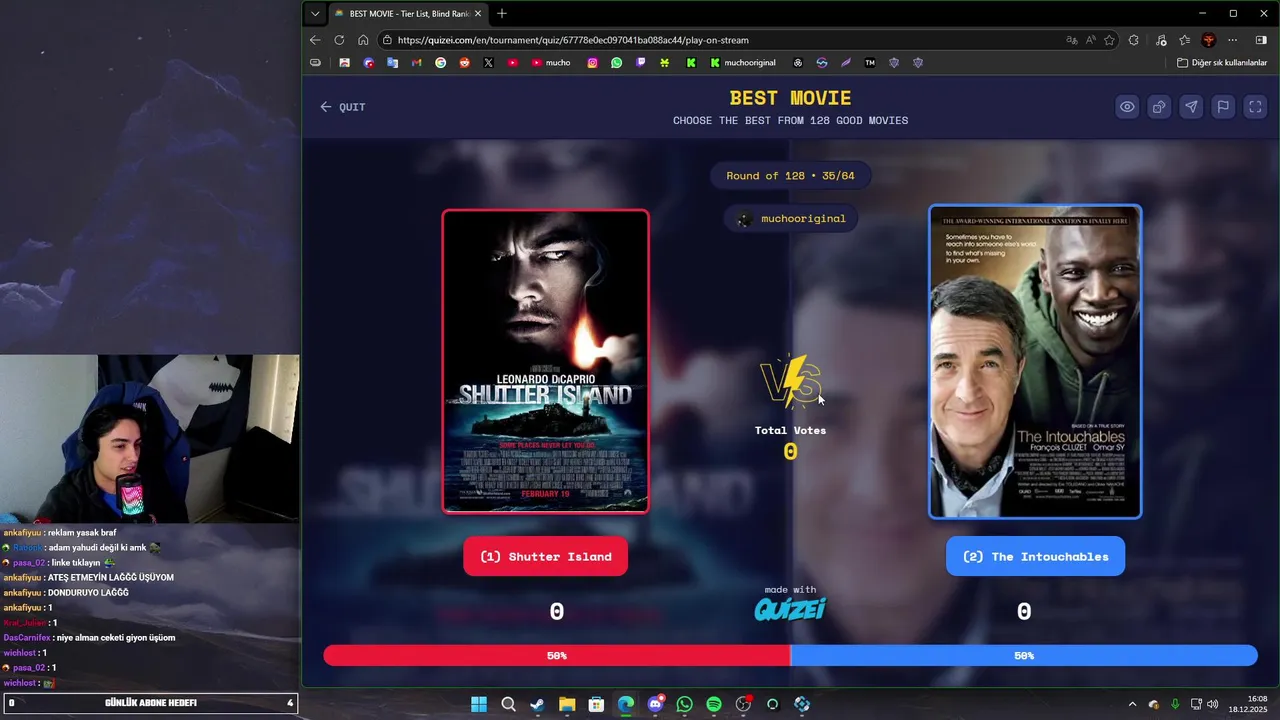Click the paper plane share icon
Viewport: 1280px width, 720px height.
point(1191,107)
